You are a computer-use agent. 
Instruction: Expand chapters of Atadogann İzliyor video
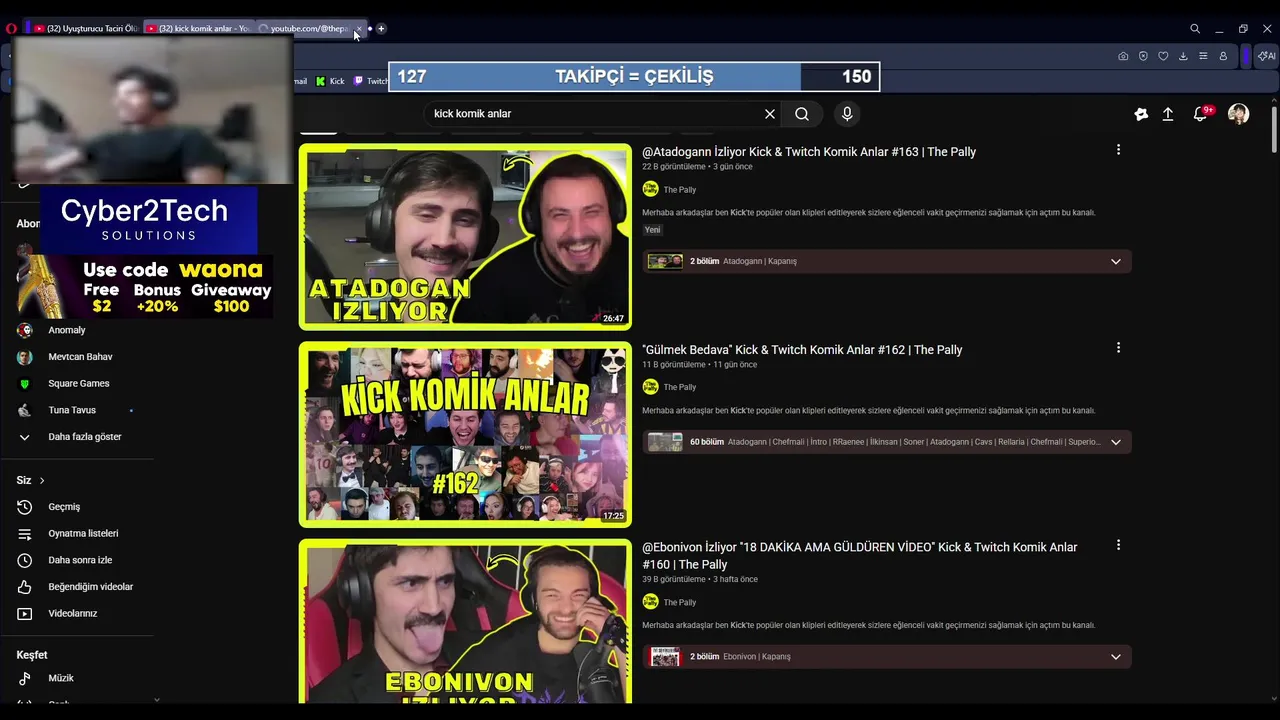[x=1116, y=262]
